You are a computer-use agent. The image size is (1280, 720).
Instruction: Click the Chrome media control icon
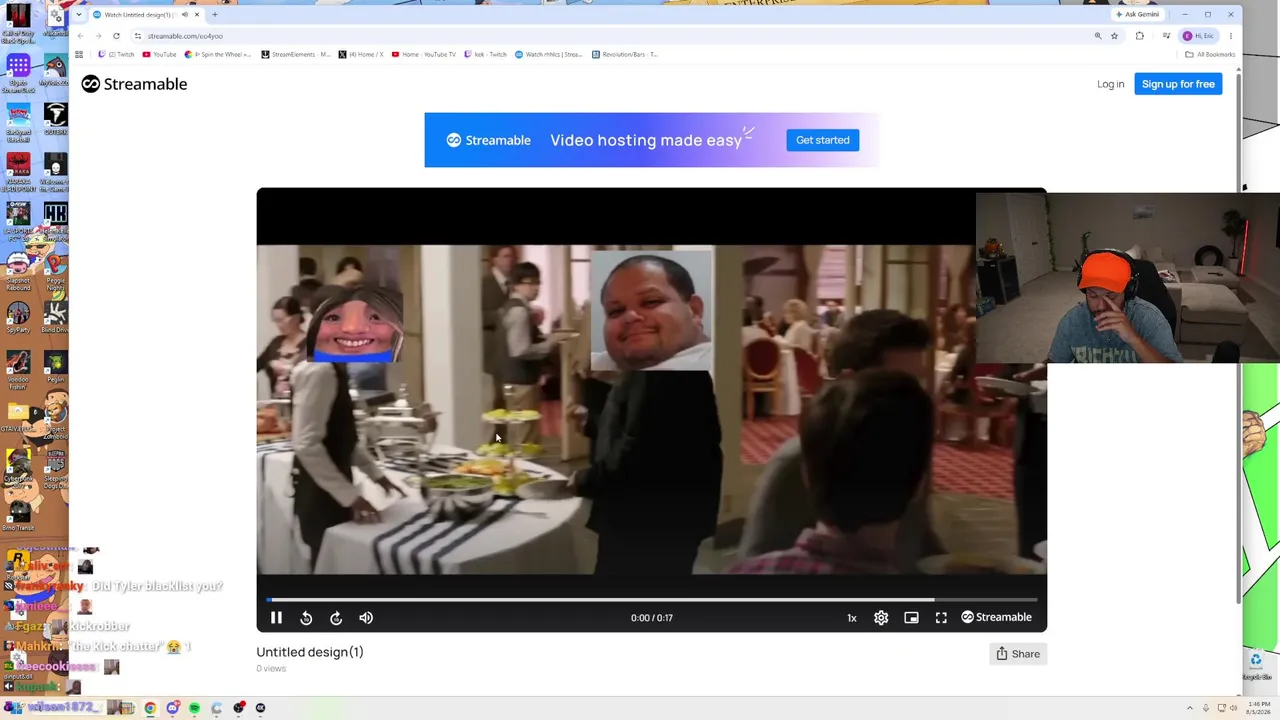[1166, 36]
